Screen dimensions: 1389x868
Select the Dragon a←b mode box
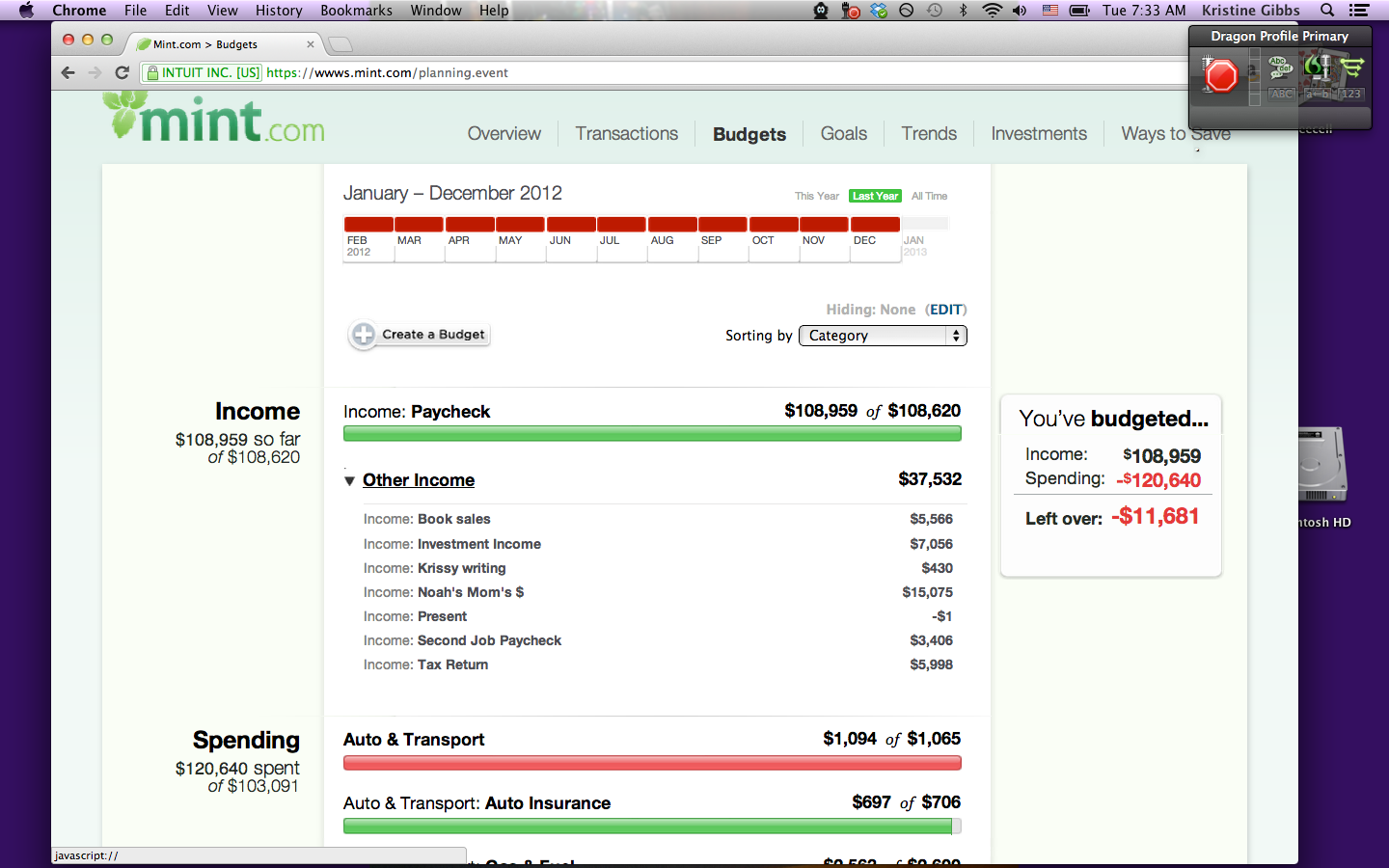pyautogui.click(x=1318, y=94)
